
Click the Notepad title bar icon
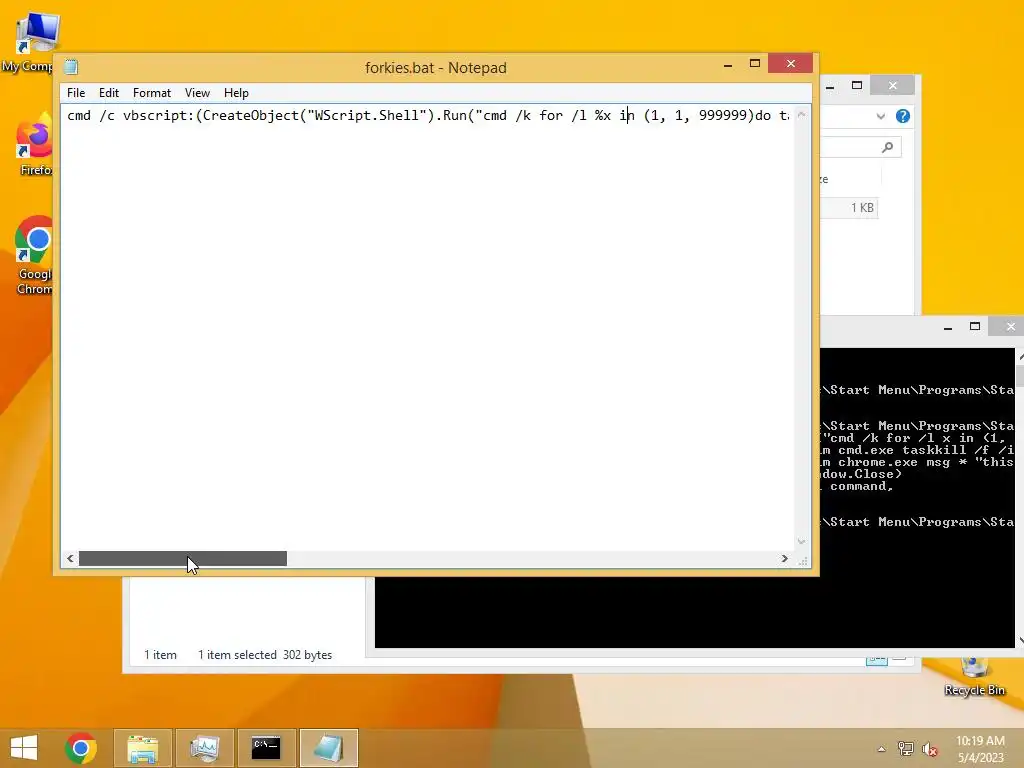71,67
